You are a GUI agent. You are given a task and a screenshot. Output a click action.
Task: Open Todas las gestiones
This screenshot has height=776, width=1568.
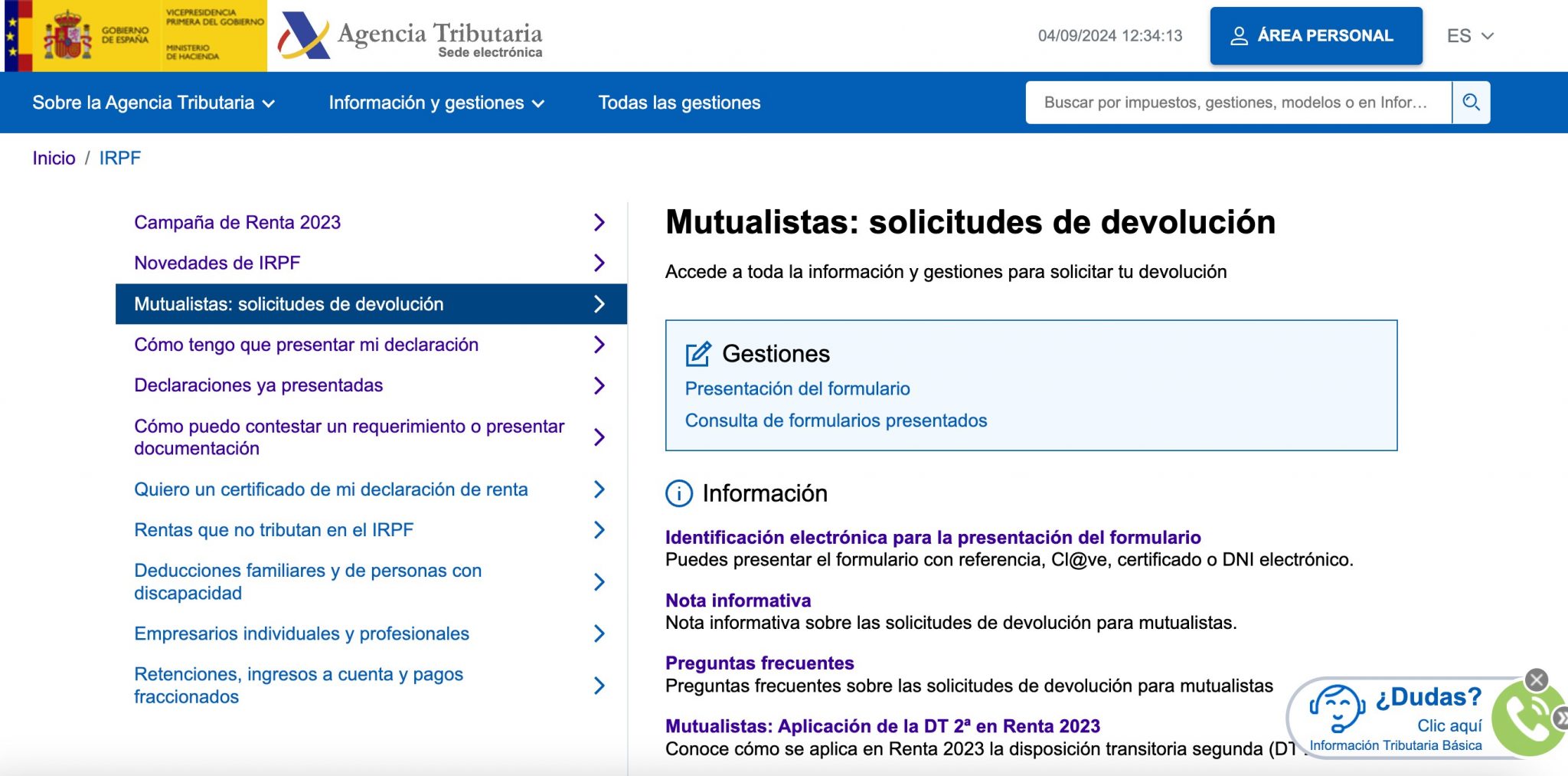pyautogui.click(x=679, y=103)
